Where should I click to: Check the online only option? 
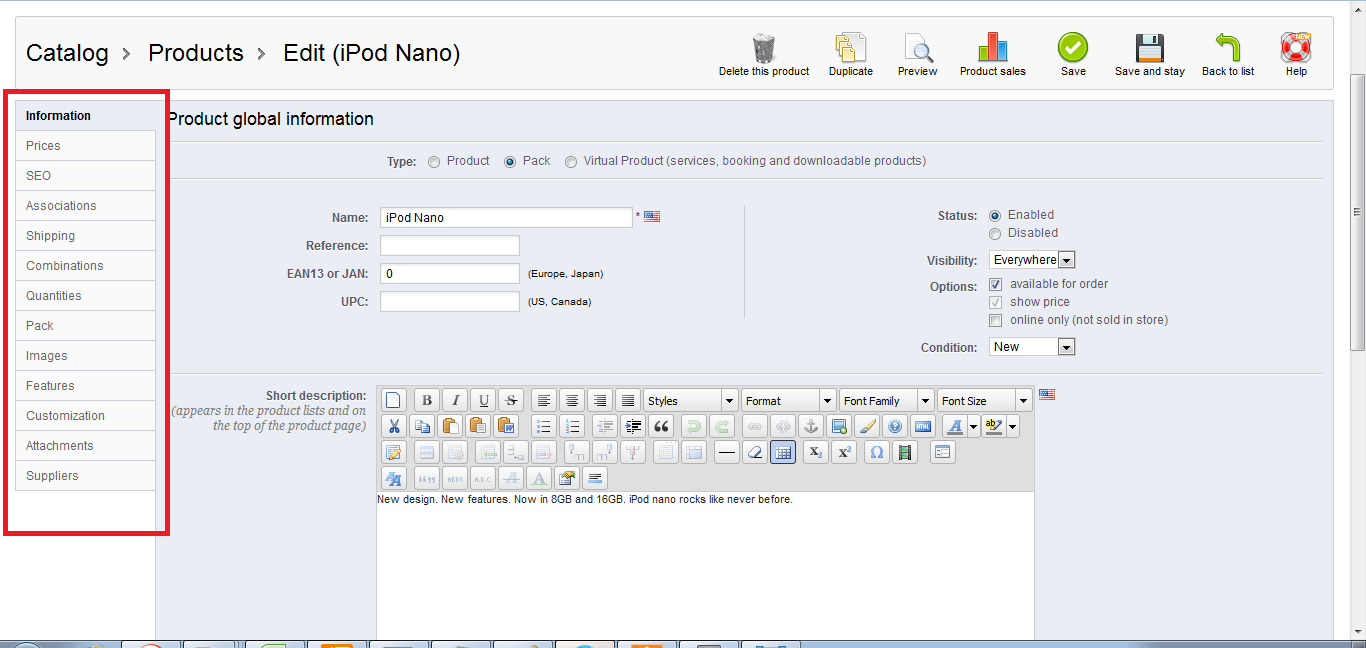pyautogui.click(x=995, y=321)
